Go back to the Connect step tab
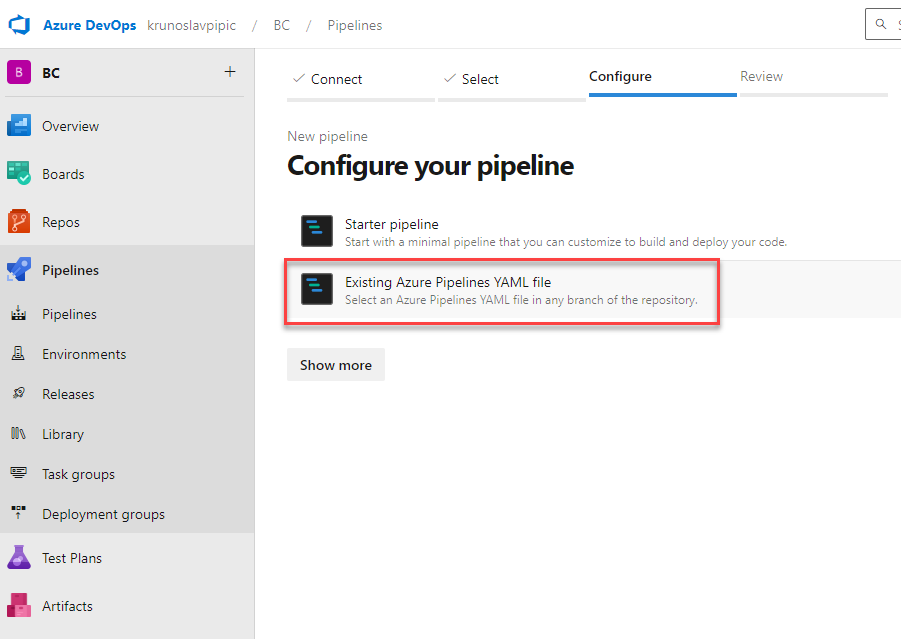This screenshot has height=639, width=901. [x=361, y=80]
